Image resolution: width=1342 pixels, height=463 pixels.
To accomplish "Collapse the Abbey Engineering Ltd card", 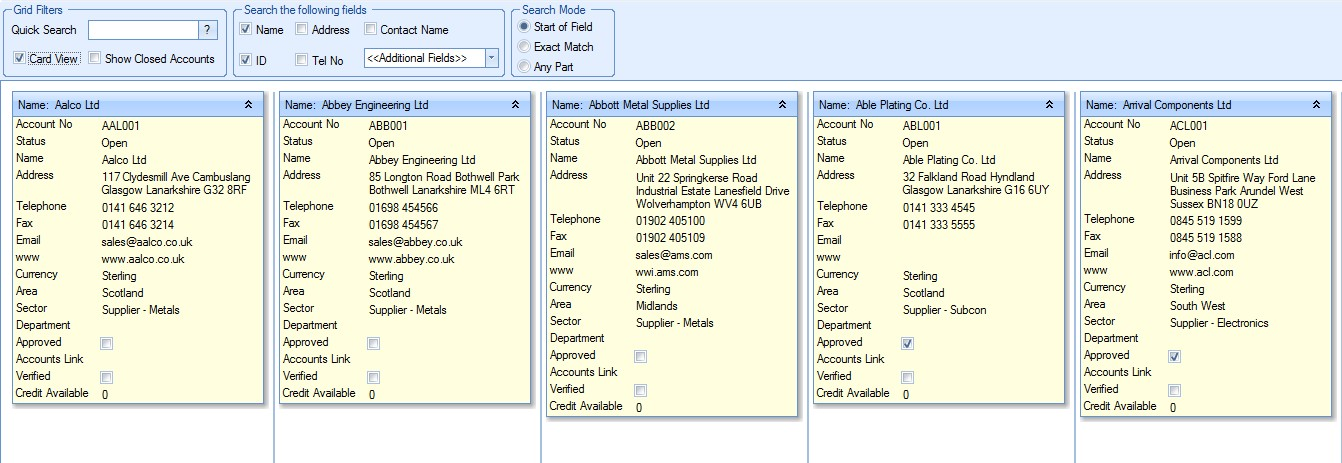I will (x=515, y=105).
